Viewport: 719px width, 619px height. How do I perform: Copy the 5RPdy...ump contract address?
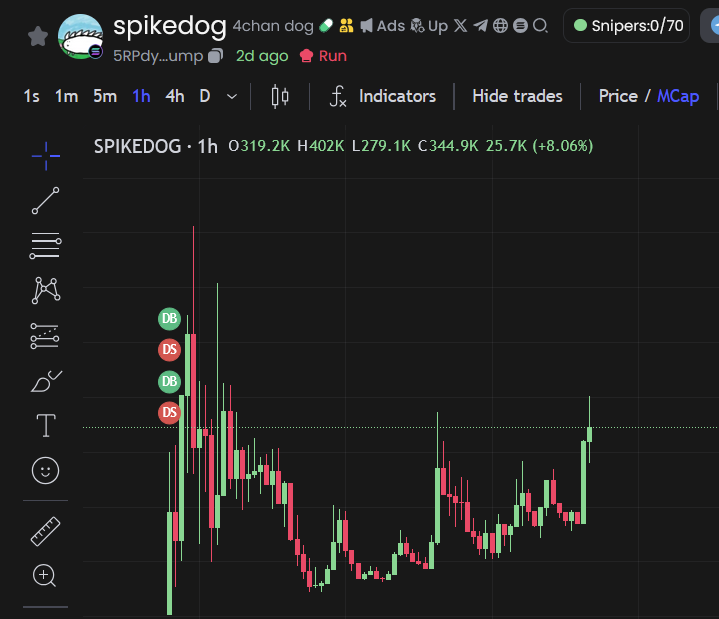(215, 56)
